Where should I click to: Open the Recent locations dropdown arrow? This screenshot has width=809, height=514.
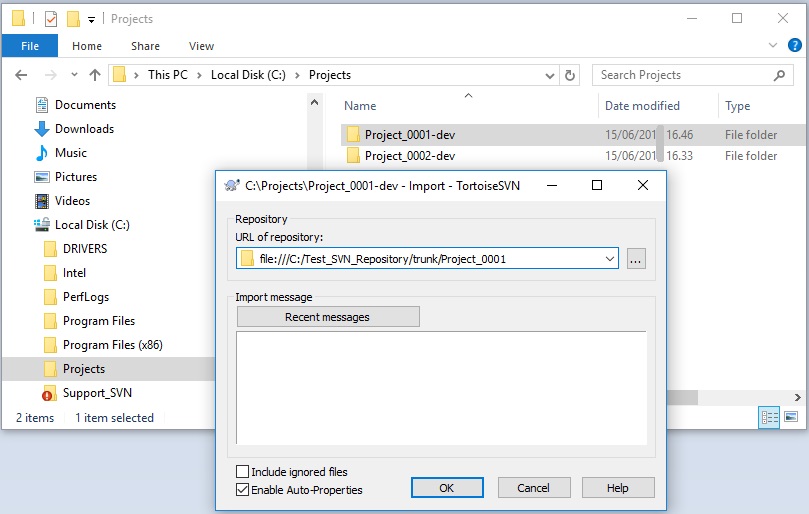coord(74,75)
